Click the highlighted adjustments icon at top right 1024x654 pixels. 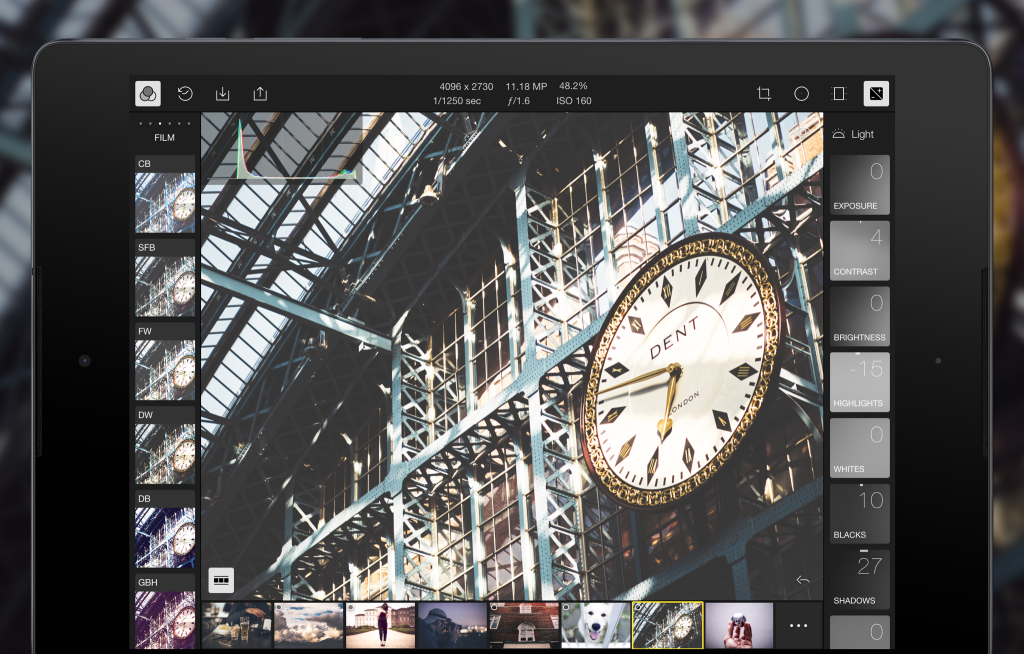tap(876, 94)
